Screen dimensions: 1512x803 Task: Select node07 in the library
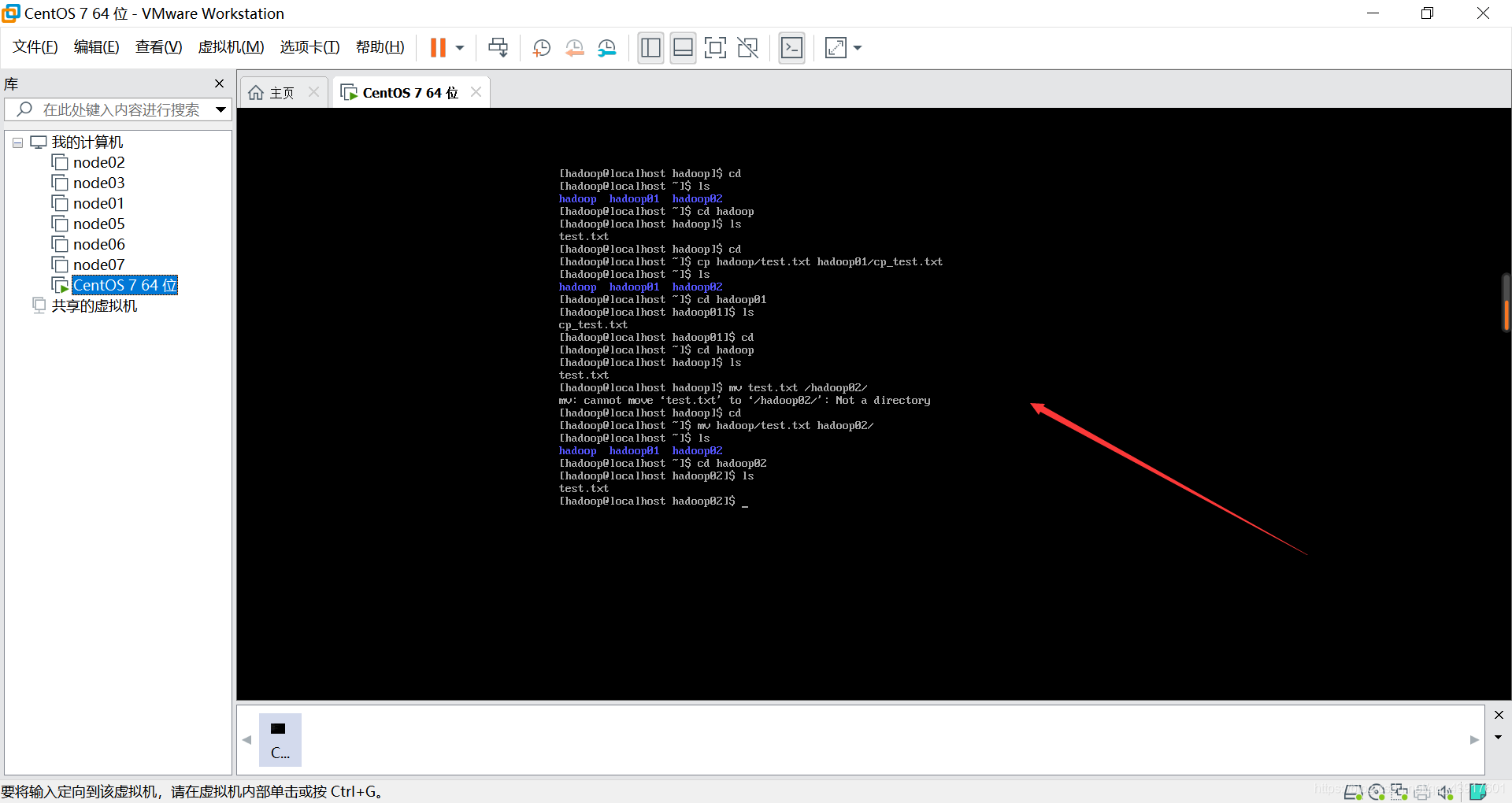click(x=98, y=265)
